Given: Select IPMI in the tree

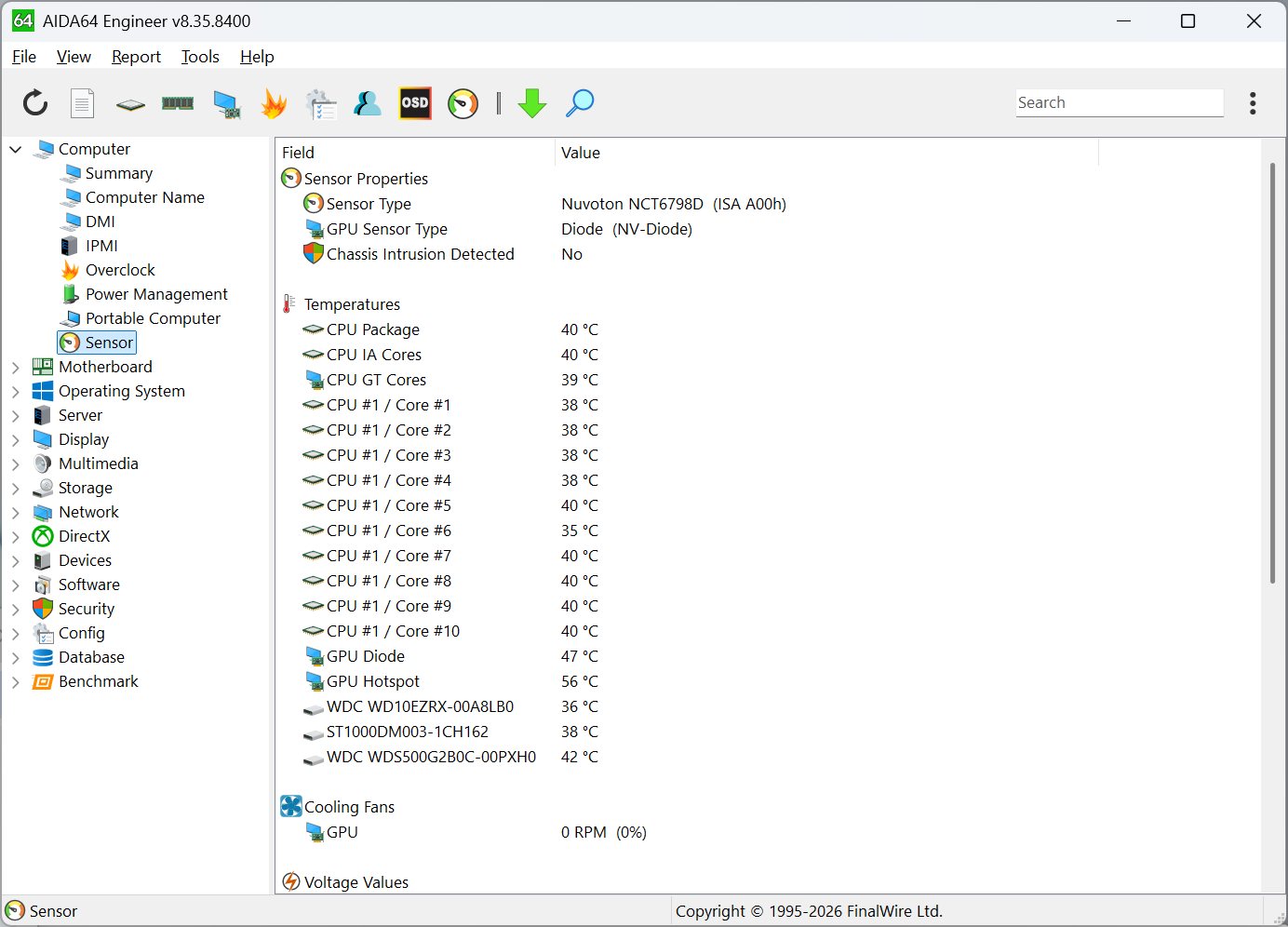Looking at the screenshot, I should coord(101,246).
